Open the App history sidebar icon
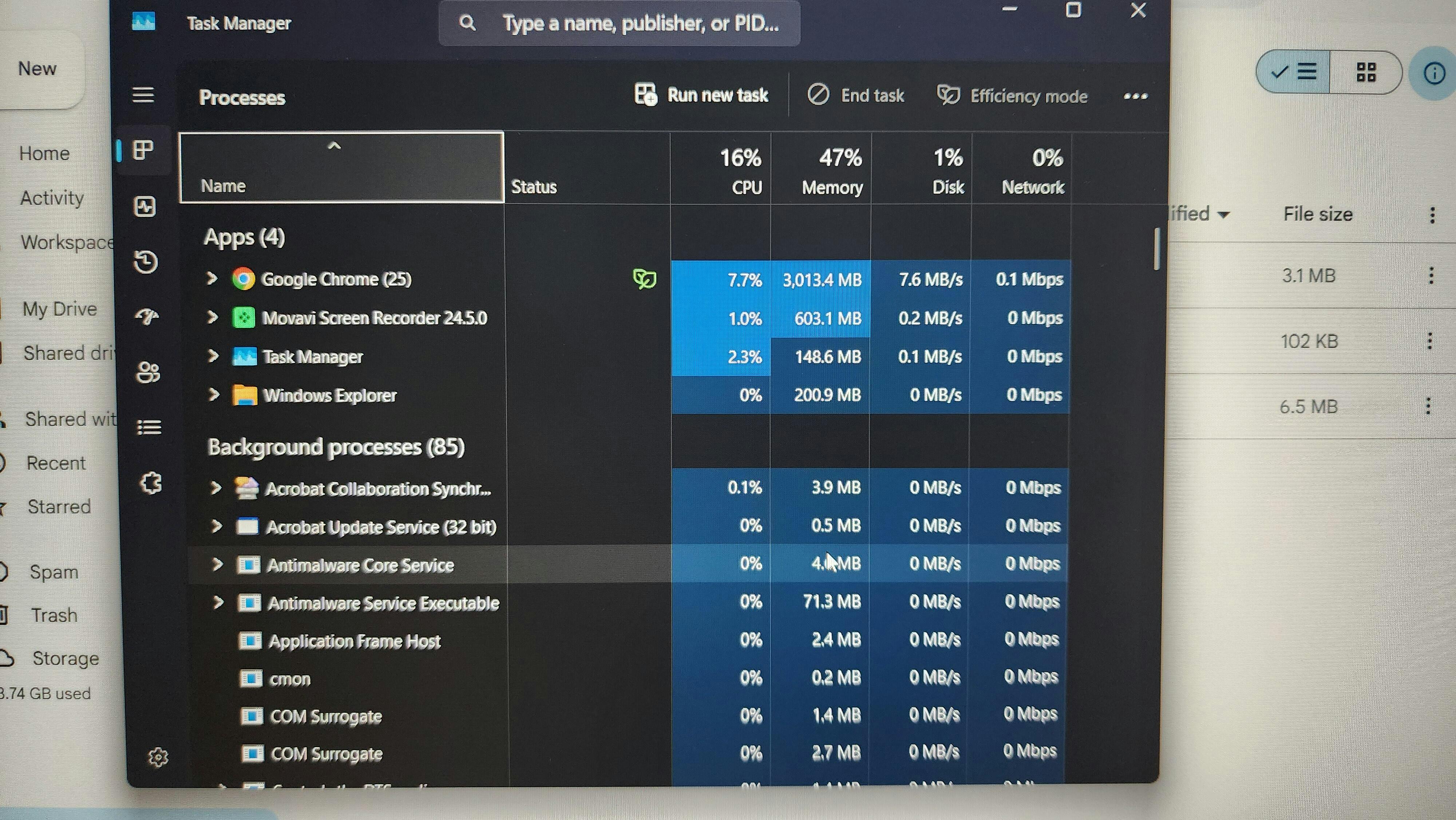 pos(146,263)
